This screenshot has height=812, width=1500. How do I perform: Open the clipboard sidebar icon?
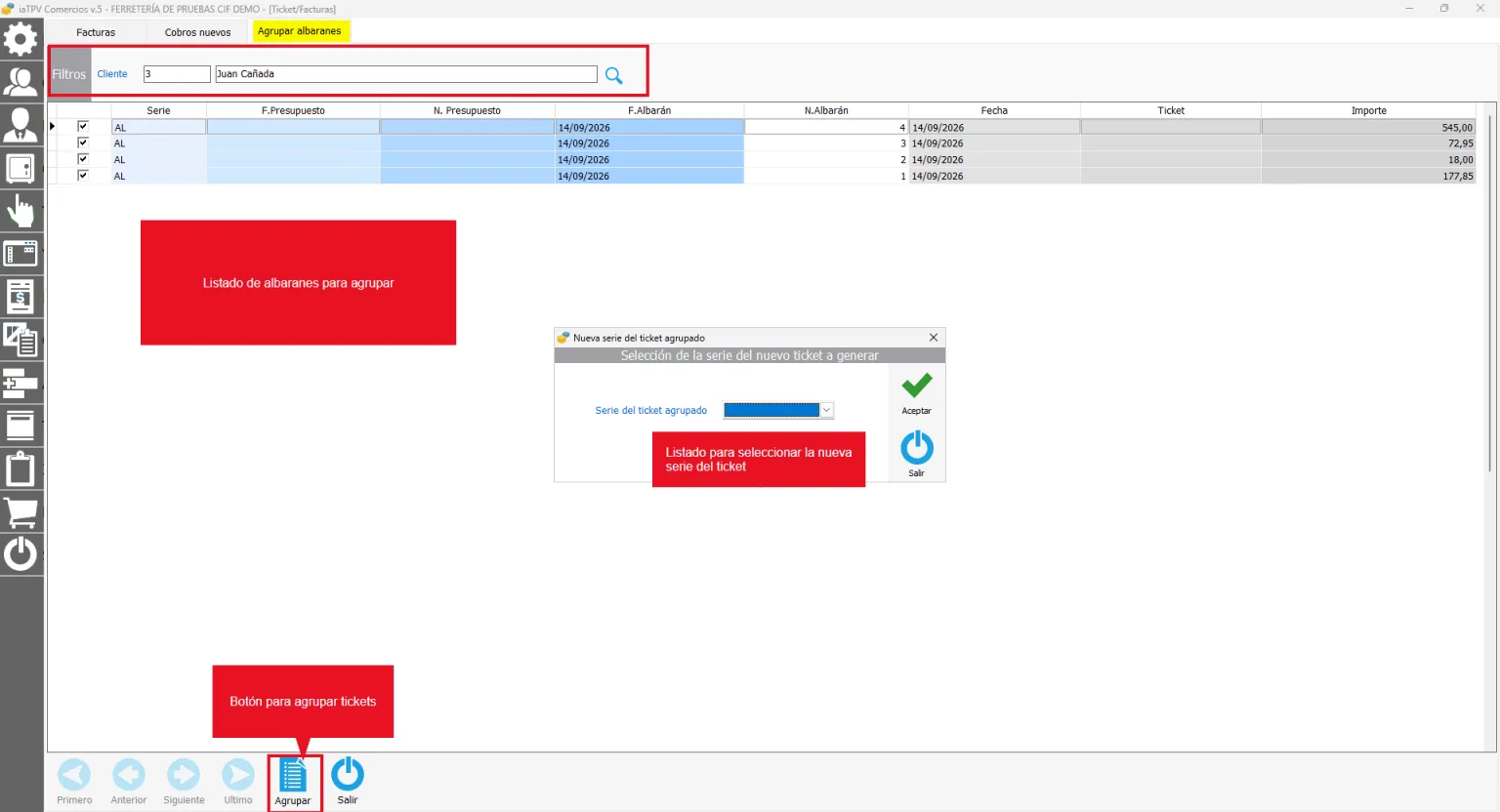(21, 468)
